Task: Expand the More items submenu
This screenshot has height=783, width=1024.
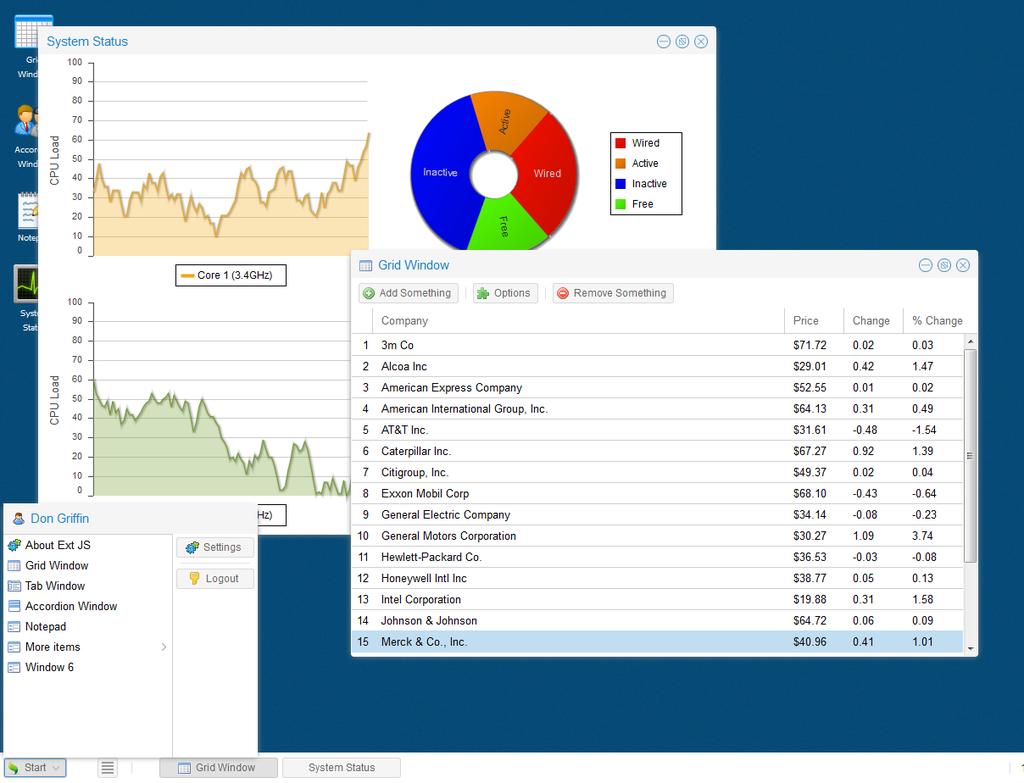Action: tap(88, 647)
